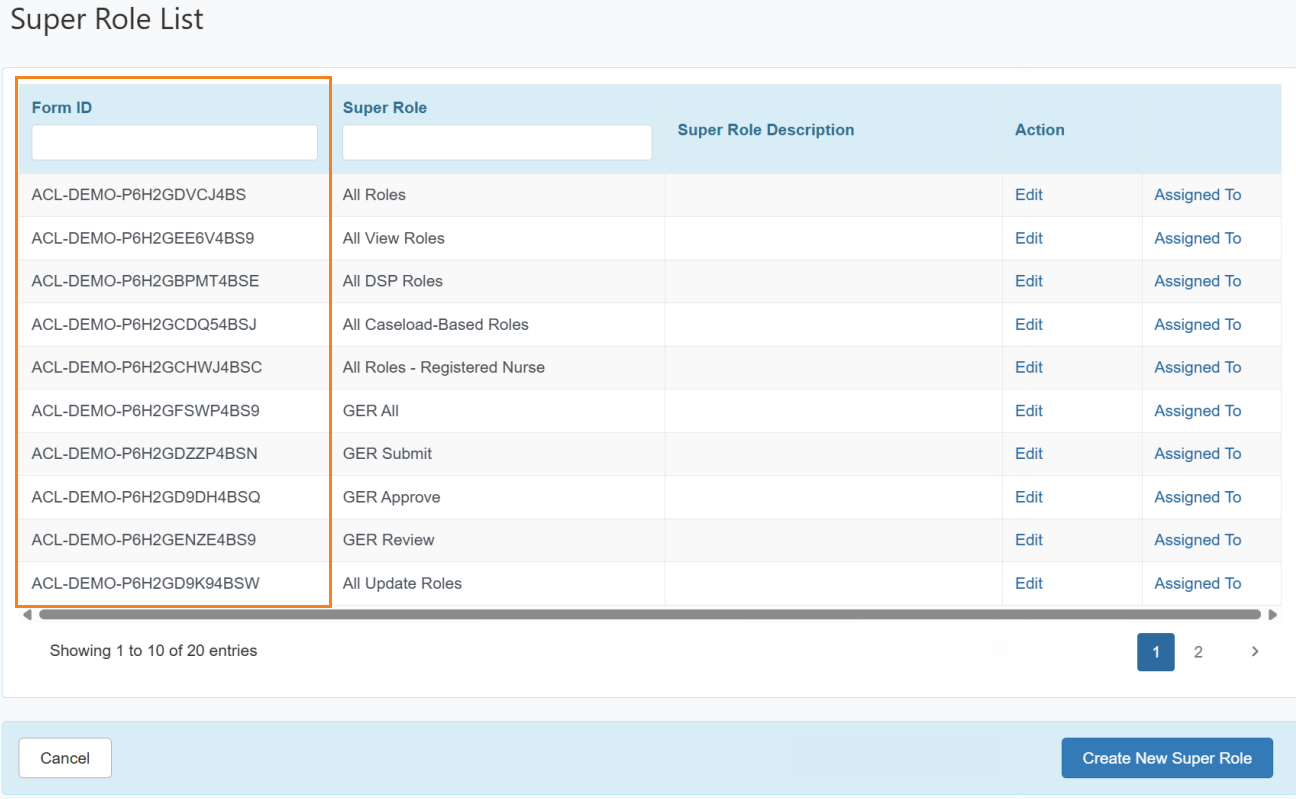Select form ID ACL-DEMO-P6H2GD9K94BSW

(146, 583)
